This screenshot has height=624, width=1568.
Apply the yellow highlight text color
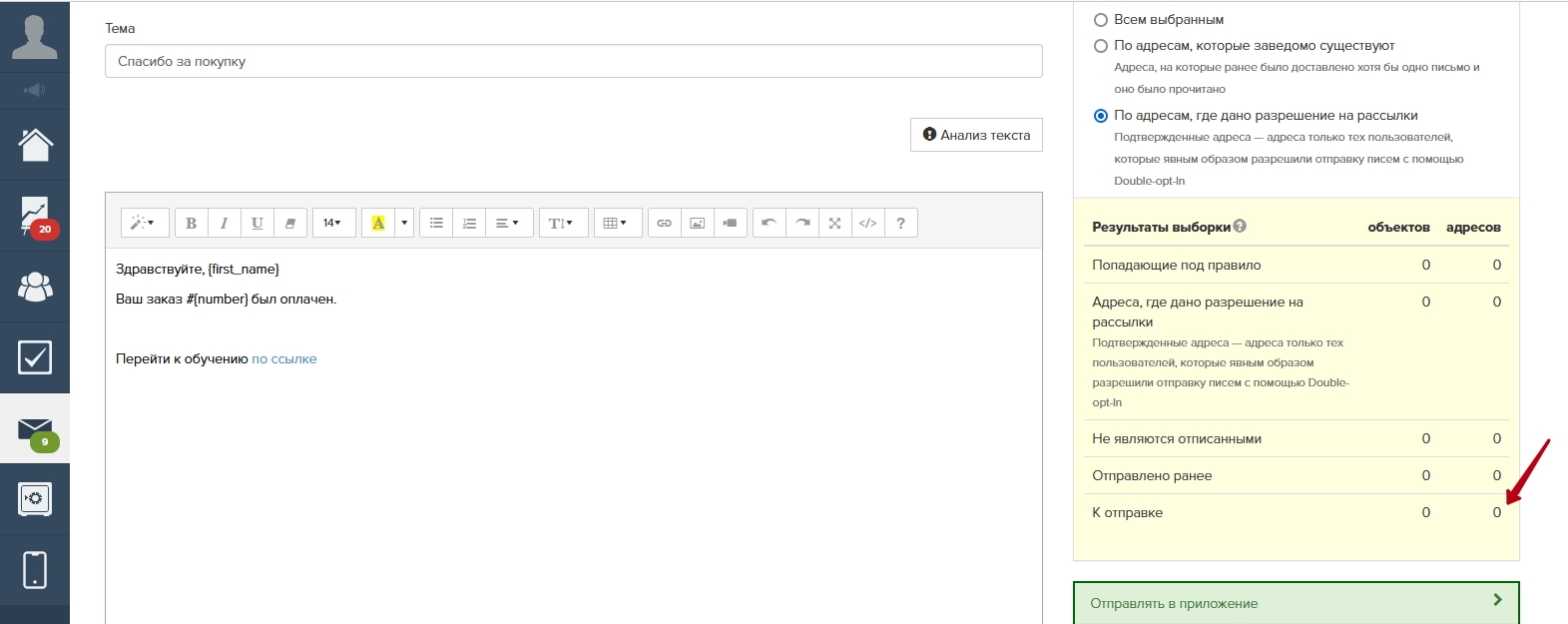coord(378,223)
